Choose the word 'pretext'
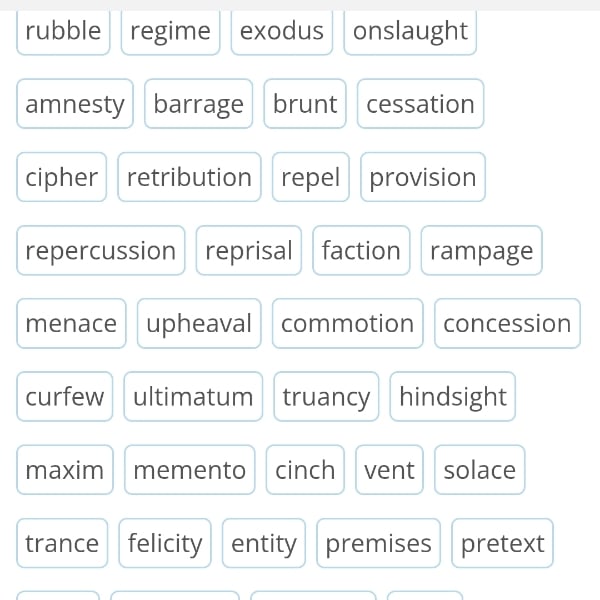This screenshot has height=600, width=600. click(503, 543)
